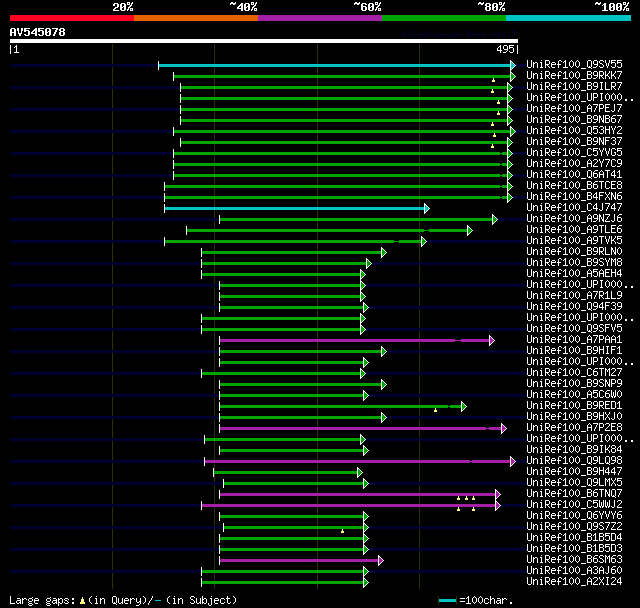
Task: Select UniRef100_A2XI24 label
Action: click(574, 582)
